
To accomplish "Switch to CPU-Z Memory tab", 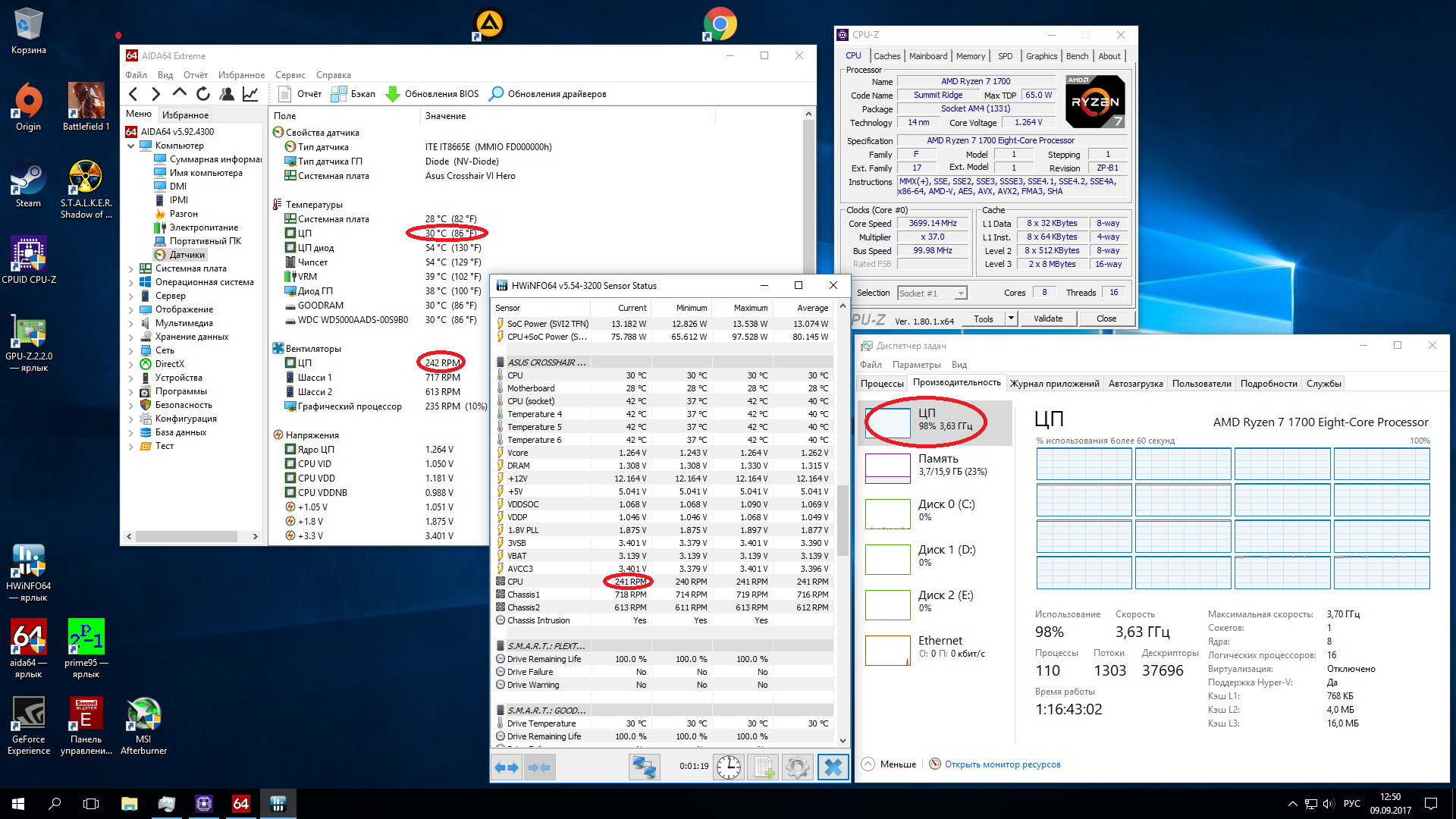I will (970, 56).
